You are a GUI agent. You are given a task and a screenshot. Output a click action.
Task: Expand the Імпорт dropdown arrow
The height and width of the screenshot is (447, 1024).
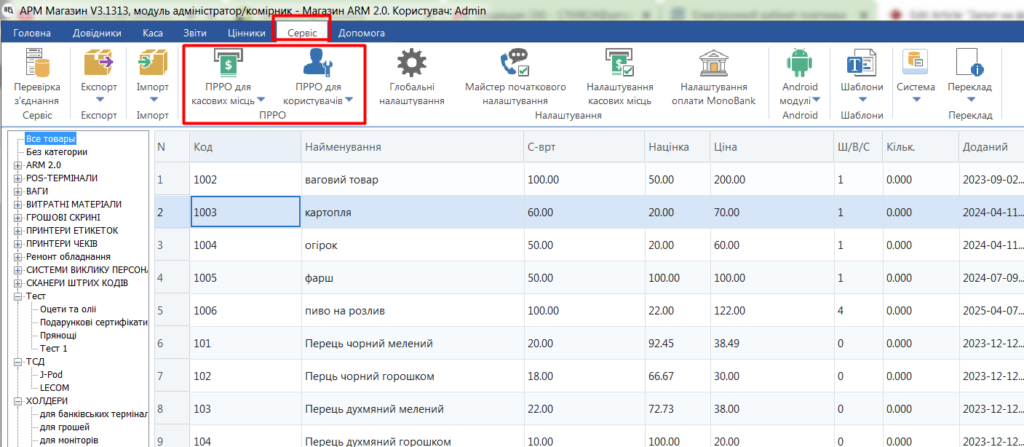[x=152, y=100]
